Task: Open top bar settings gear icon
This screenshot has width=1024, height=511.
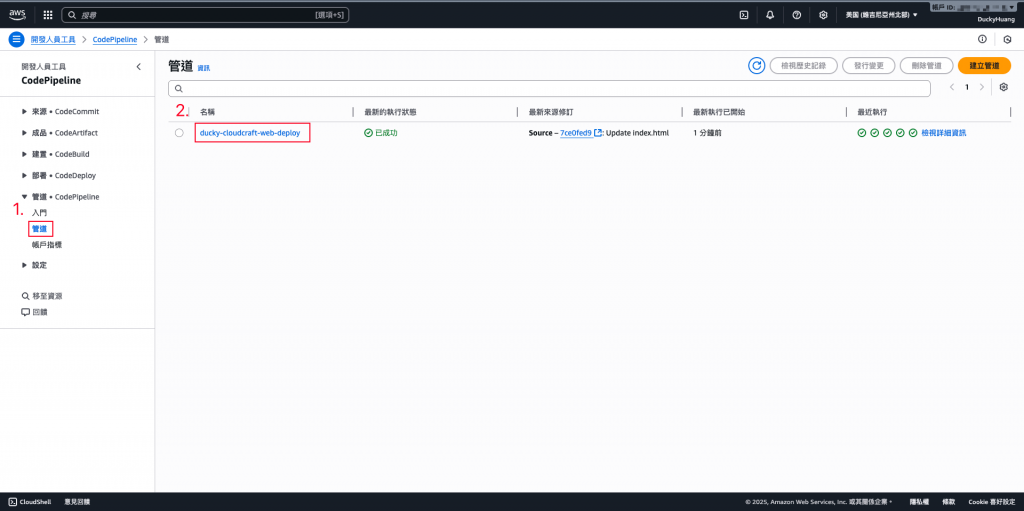Action: [824, 14]
